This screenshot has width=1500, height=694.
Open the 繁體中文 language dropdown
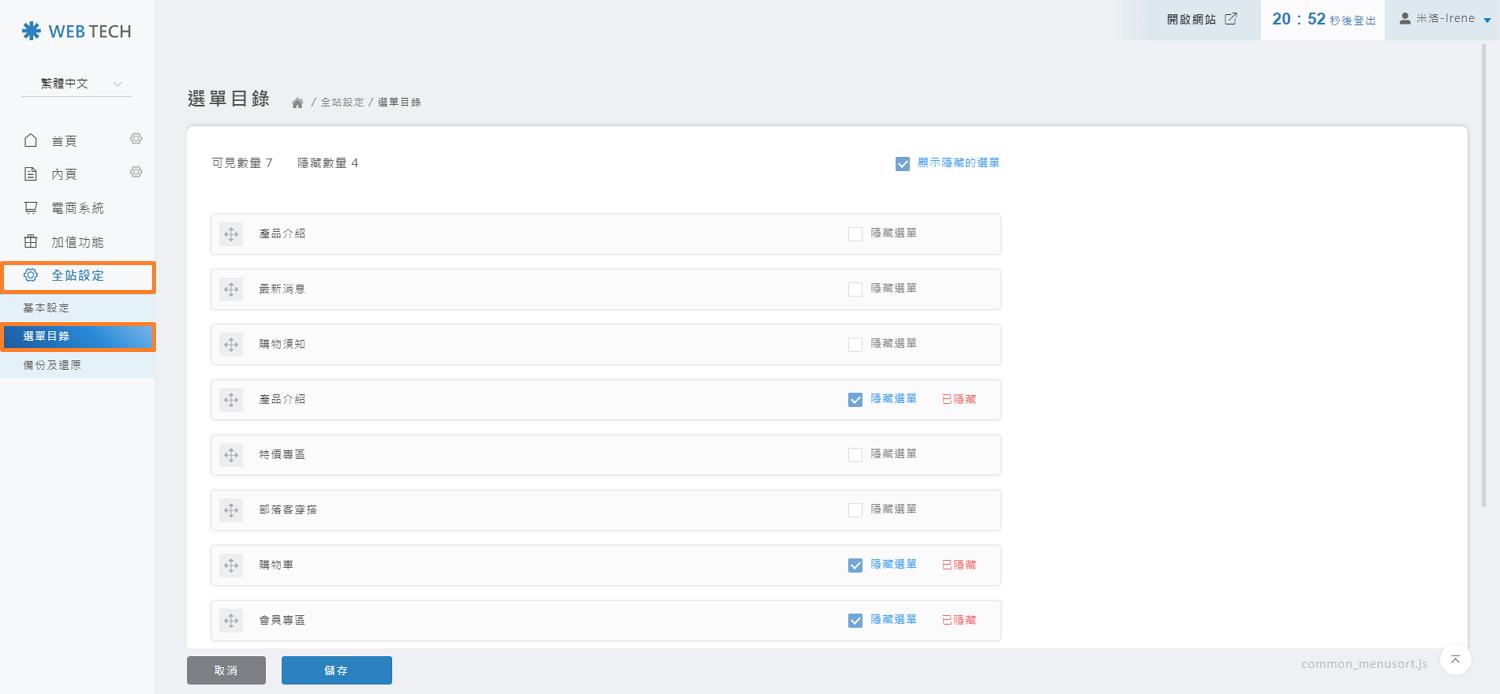click(x=76, y=84)
